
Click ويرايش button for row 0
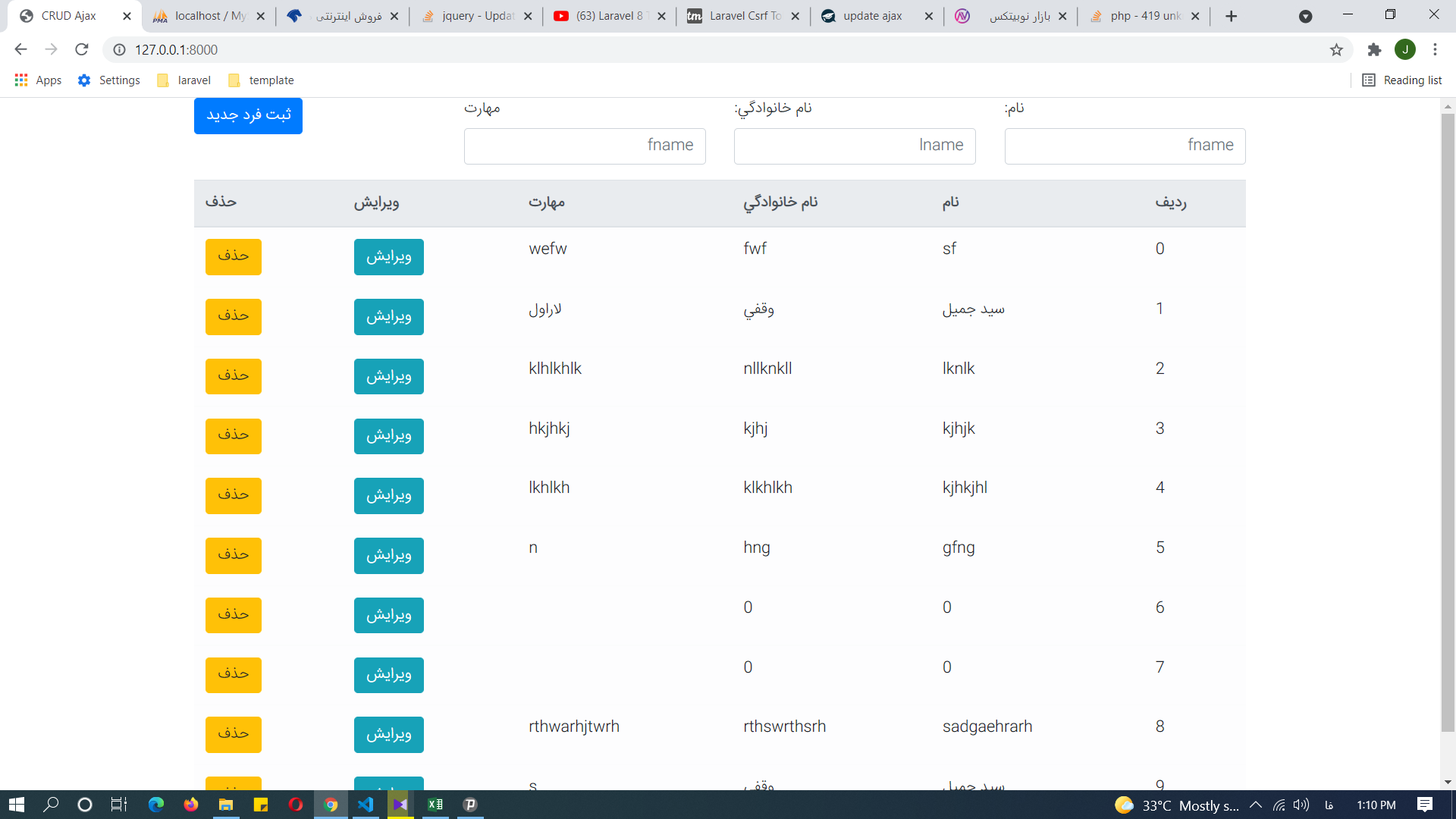tap(388, 257)
